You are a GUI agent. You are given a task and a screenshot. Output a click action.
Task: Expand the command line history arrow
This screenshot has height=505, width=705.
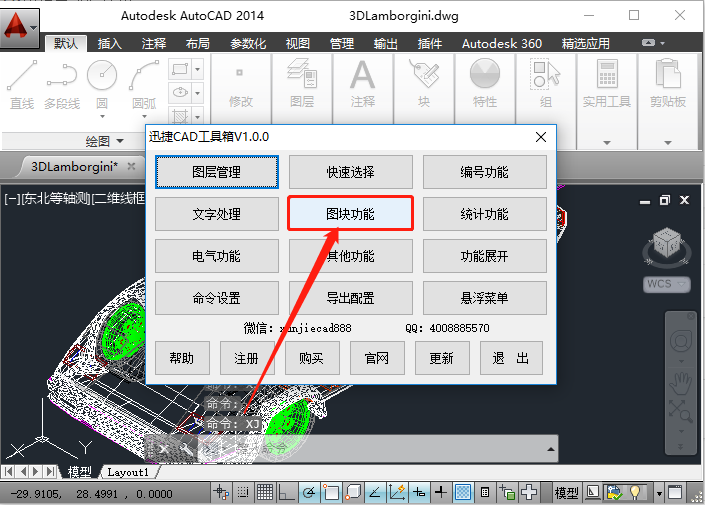[x=550, y=449]
